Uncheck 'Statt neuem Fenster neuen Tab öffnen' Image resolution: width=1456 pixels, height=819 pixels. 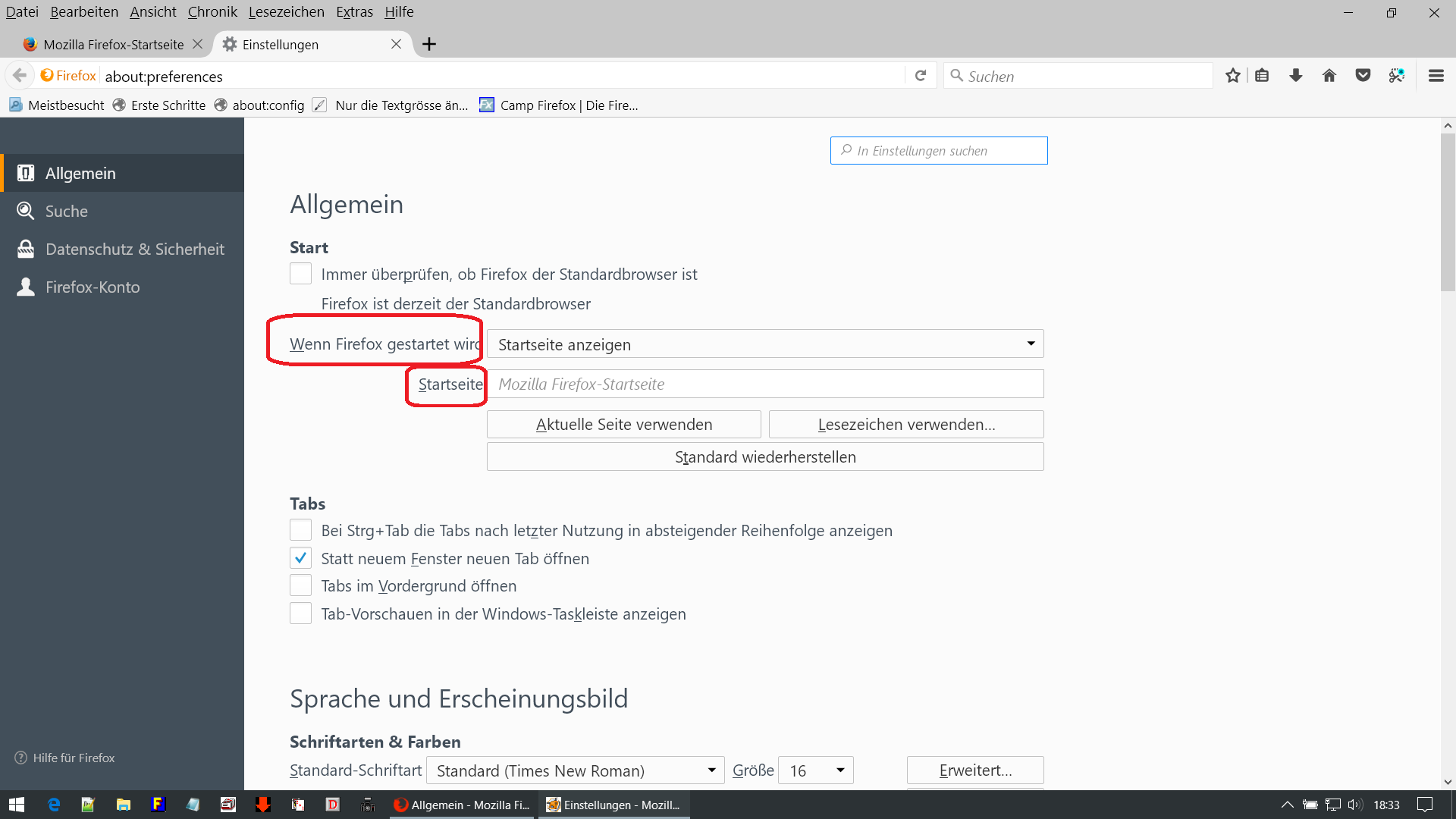point(300,558)
